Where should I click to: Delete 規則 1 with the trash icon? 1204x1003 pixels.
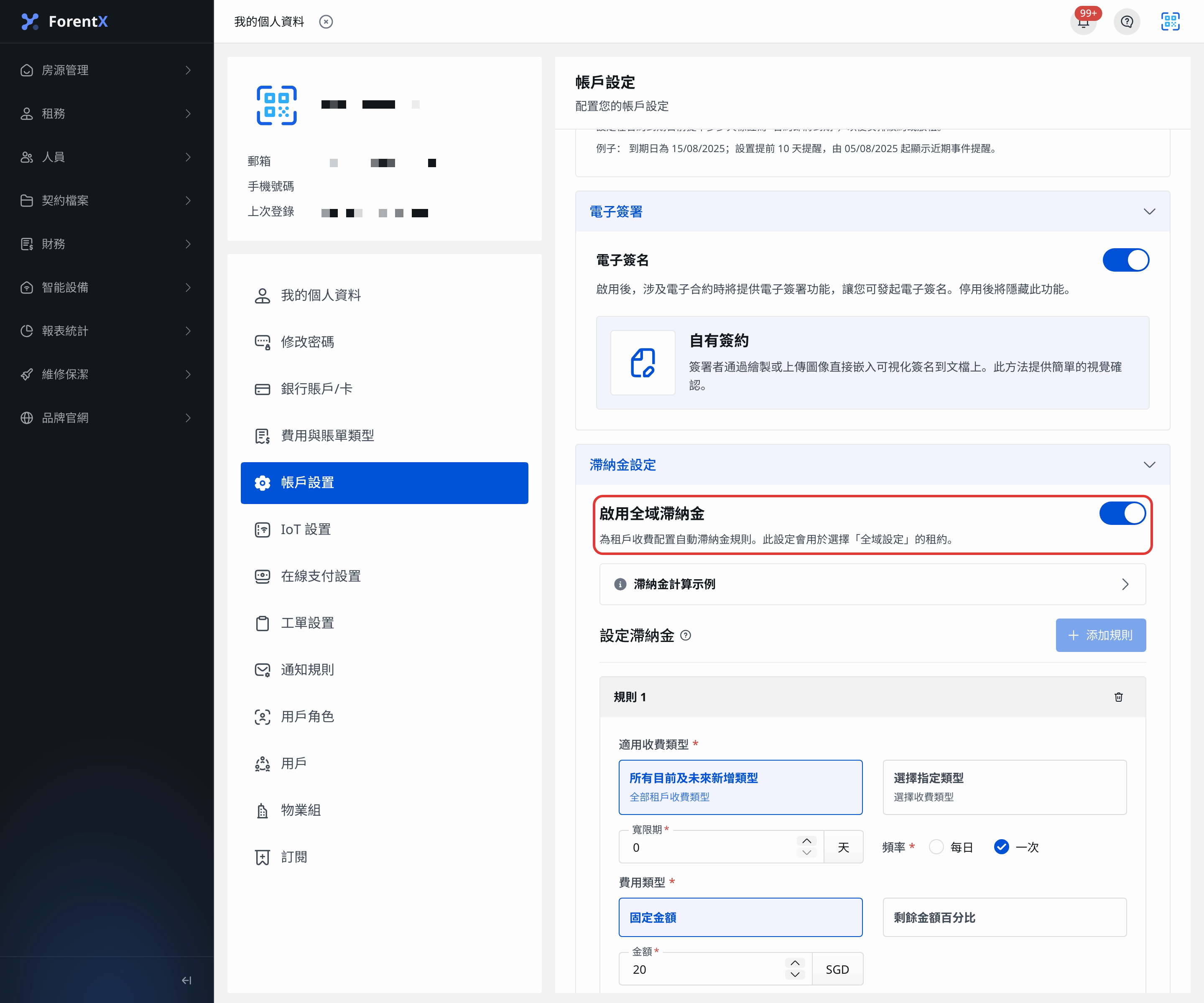pos(1119,697)
